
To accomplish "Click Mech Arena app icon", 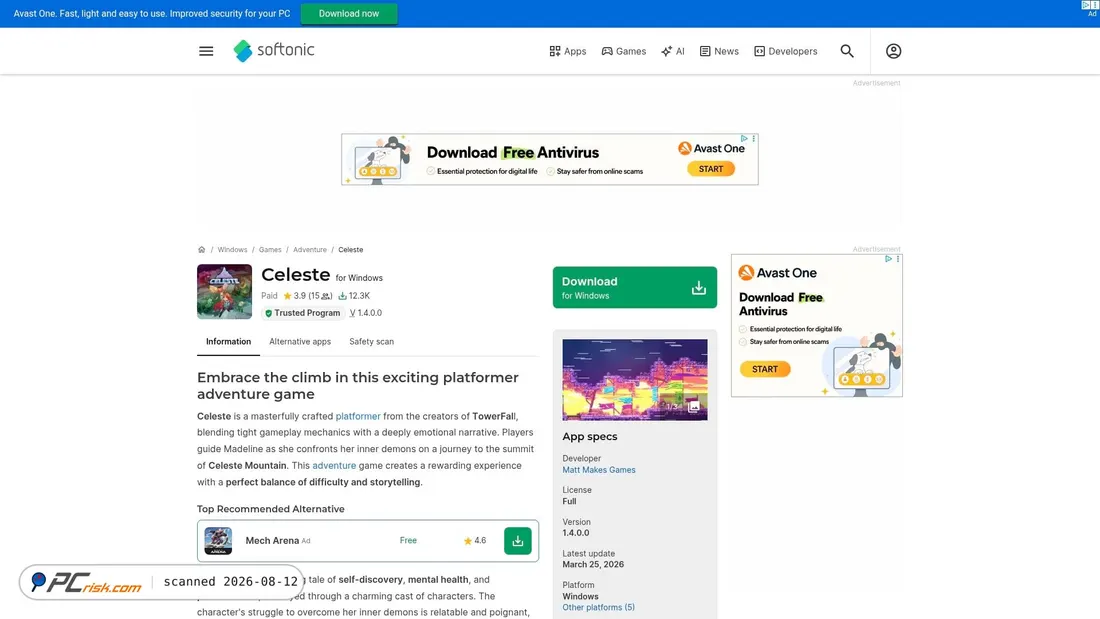I will [218, 540].
